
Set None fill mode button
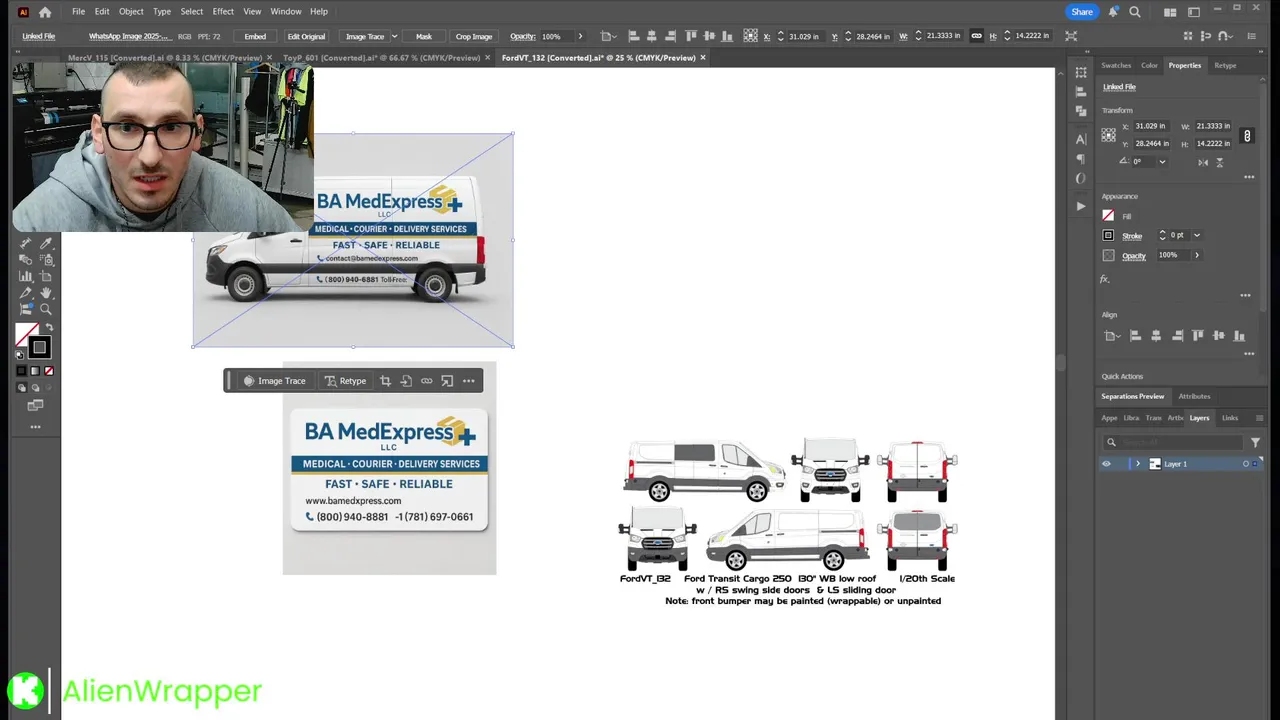49,371
